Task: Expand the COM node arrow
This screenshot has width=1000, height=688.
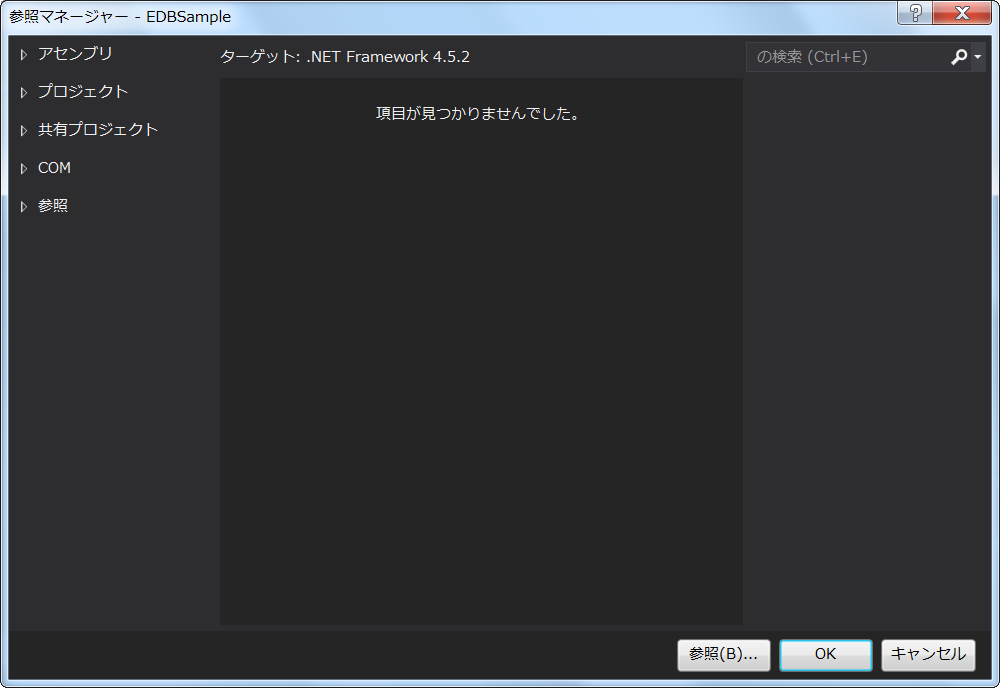Action: [24, 169]
